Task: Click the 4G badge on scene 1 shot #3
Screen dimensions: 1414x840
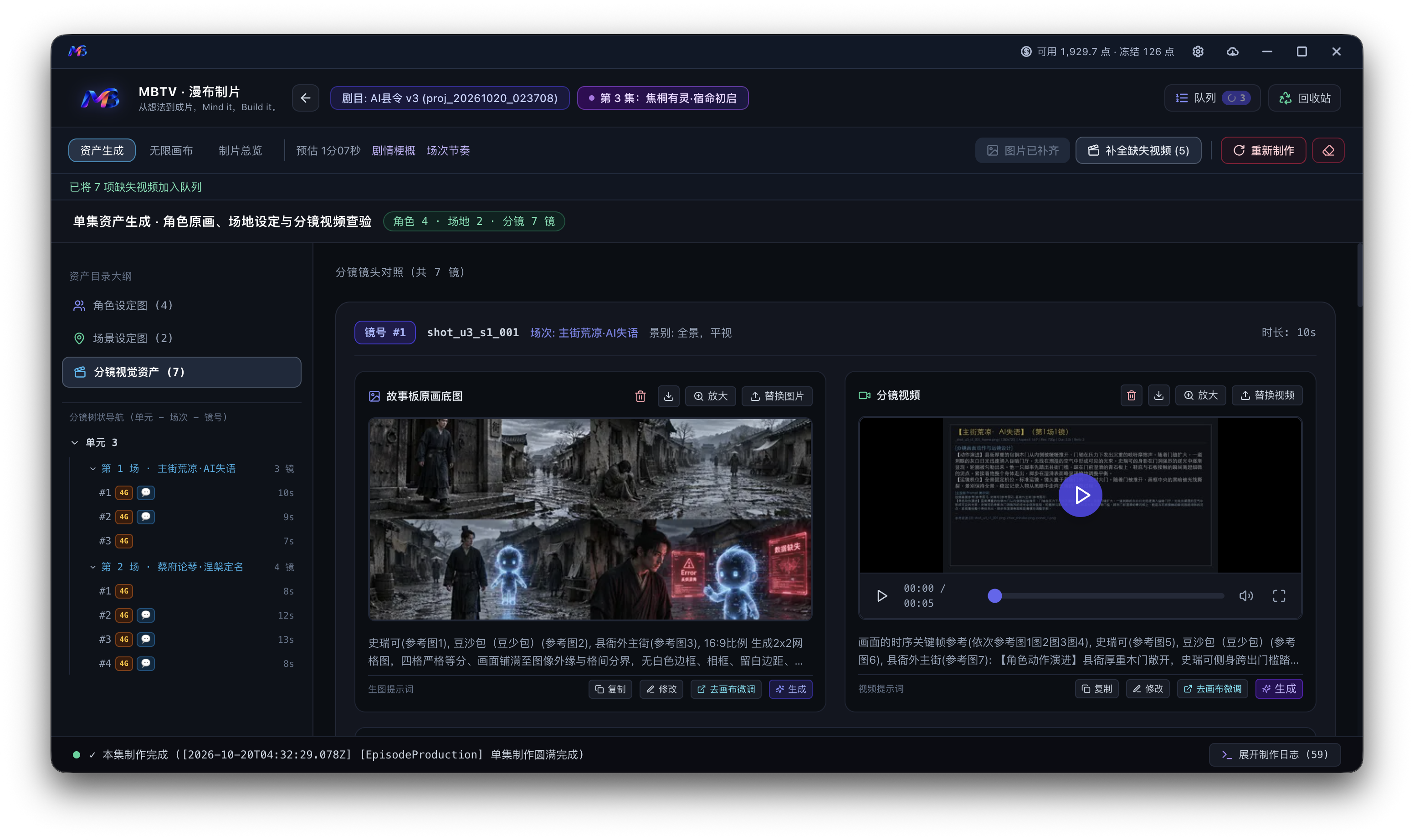Action: point(124,541)
